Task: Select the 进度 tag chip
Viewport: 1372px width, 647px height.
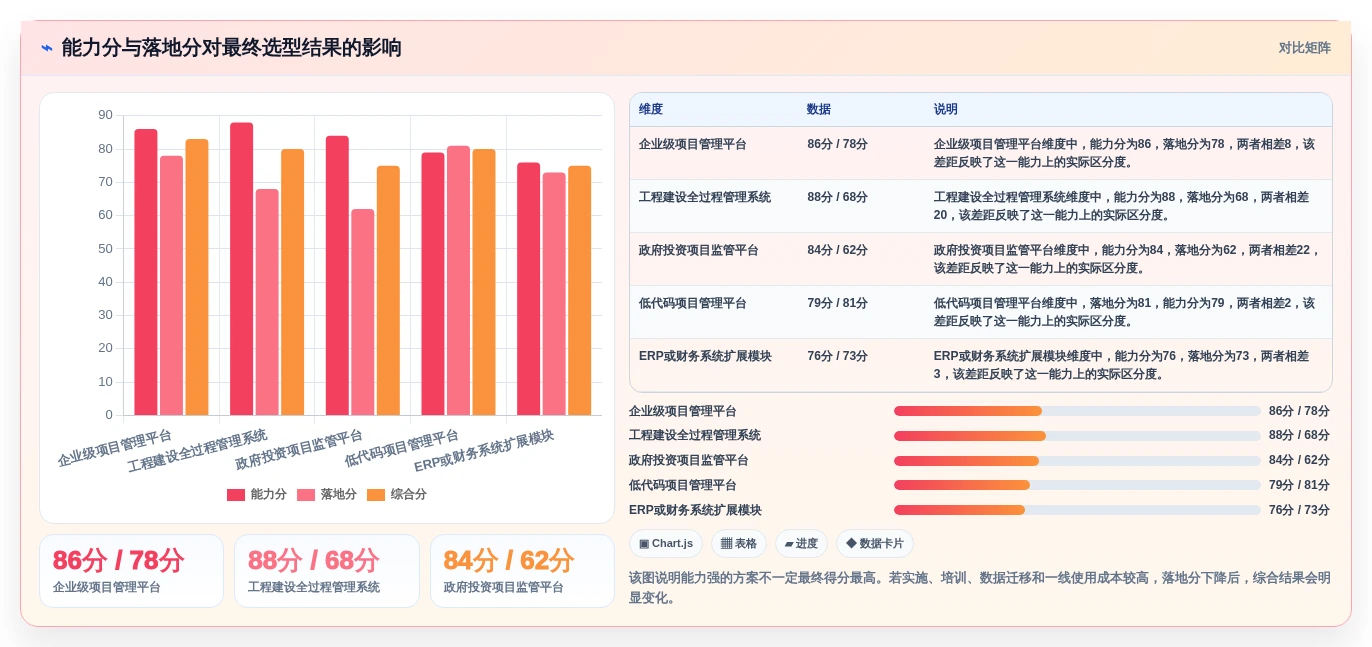Action: [801, 544]
